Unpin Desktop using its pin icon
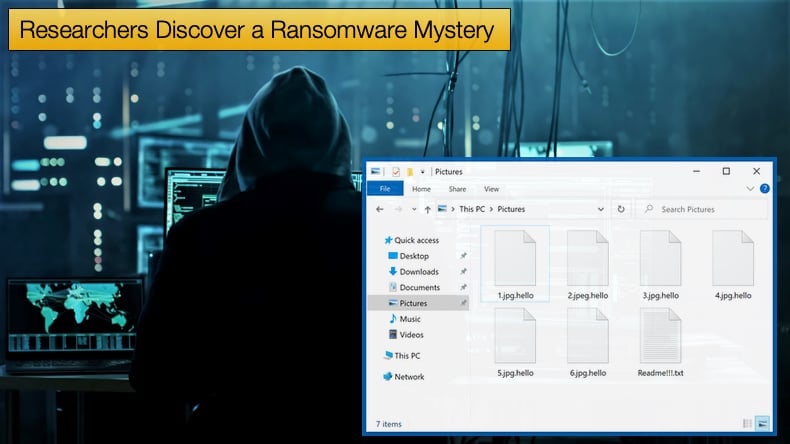The width and height of the screenshot is (790, 444). 463,256
